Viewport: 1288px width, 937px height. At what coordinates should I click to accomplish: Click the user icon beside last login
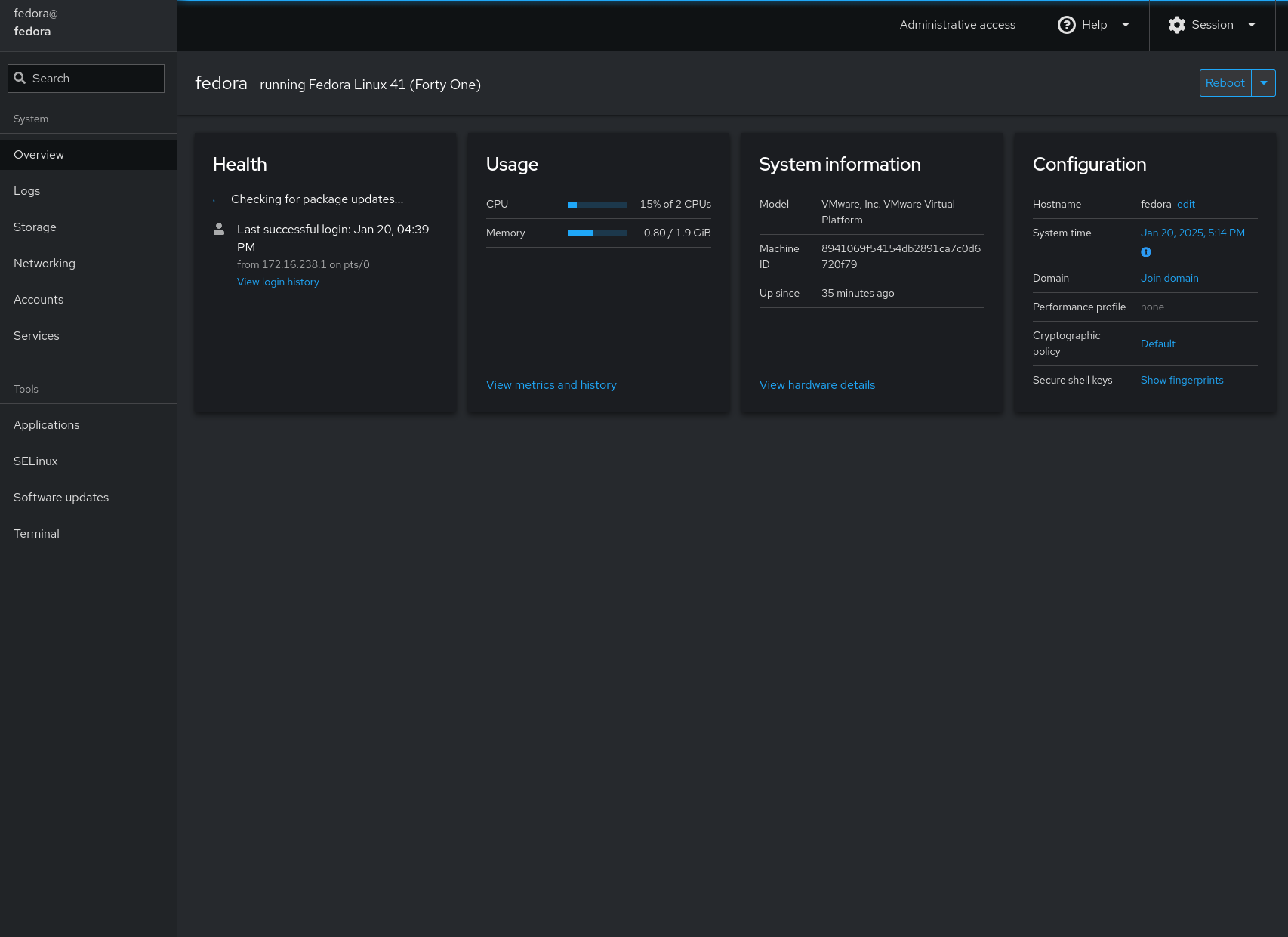[219, 229]
